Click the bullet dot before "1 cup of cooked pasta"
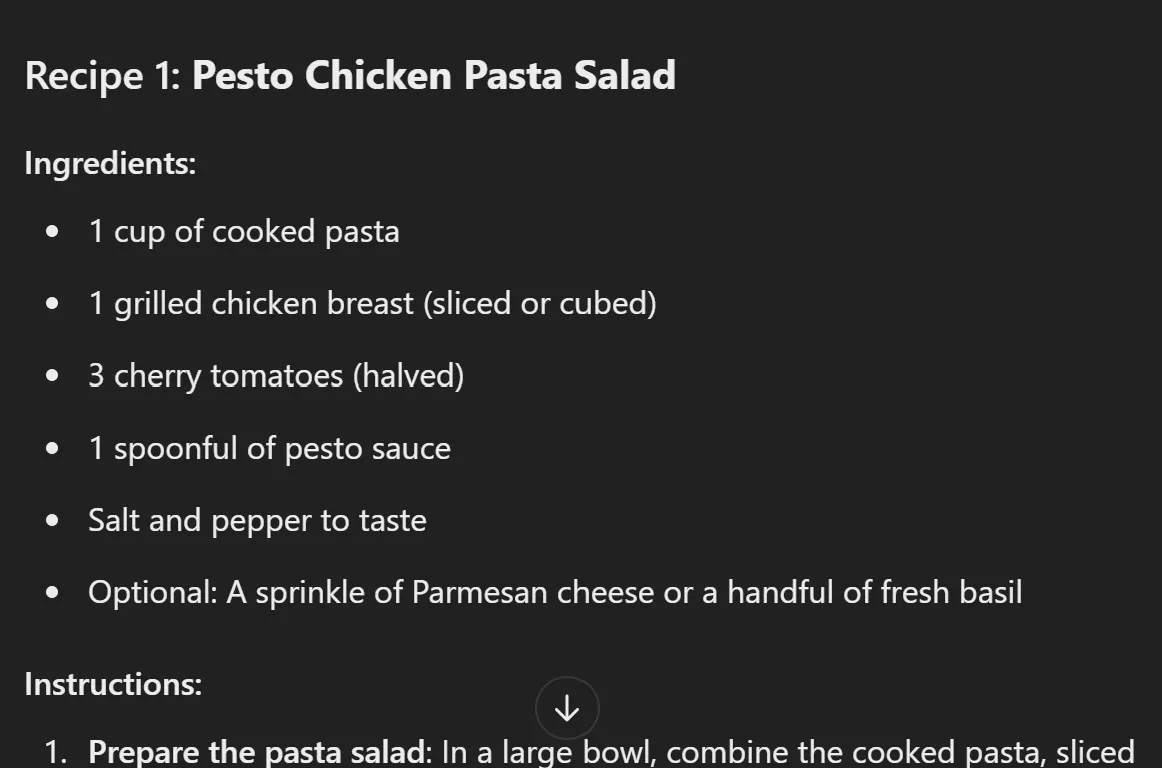 (x=53, y=231)
